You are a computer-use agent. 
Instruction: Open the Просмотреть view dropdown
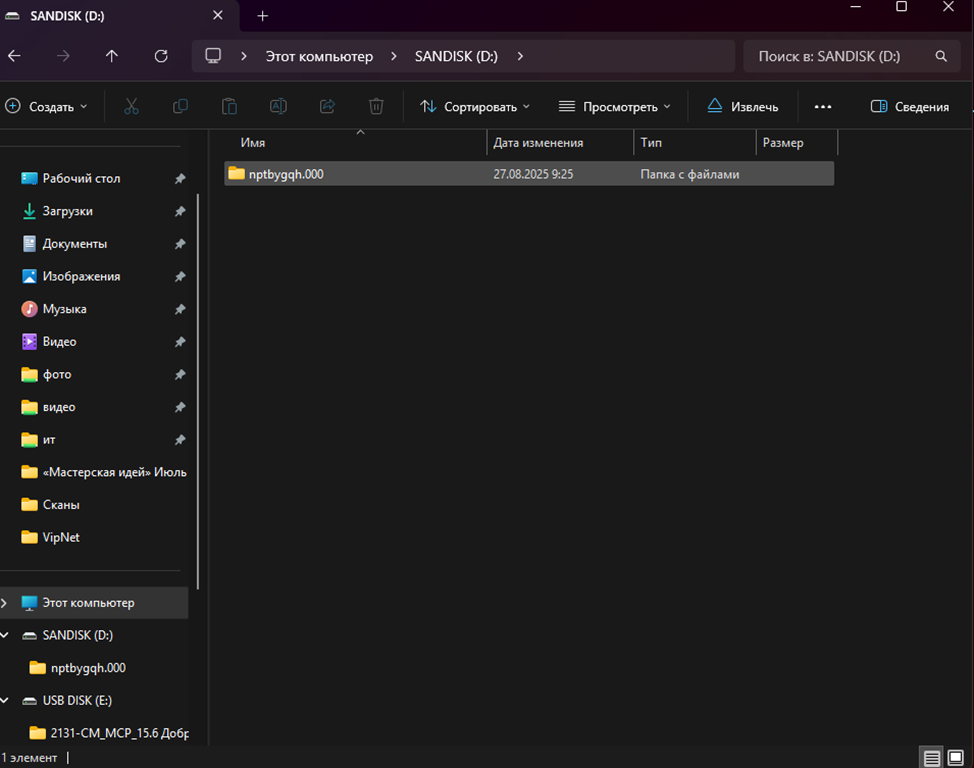tap(614, 106)
